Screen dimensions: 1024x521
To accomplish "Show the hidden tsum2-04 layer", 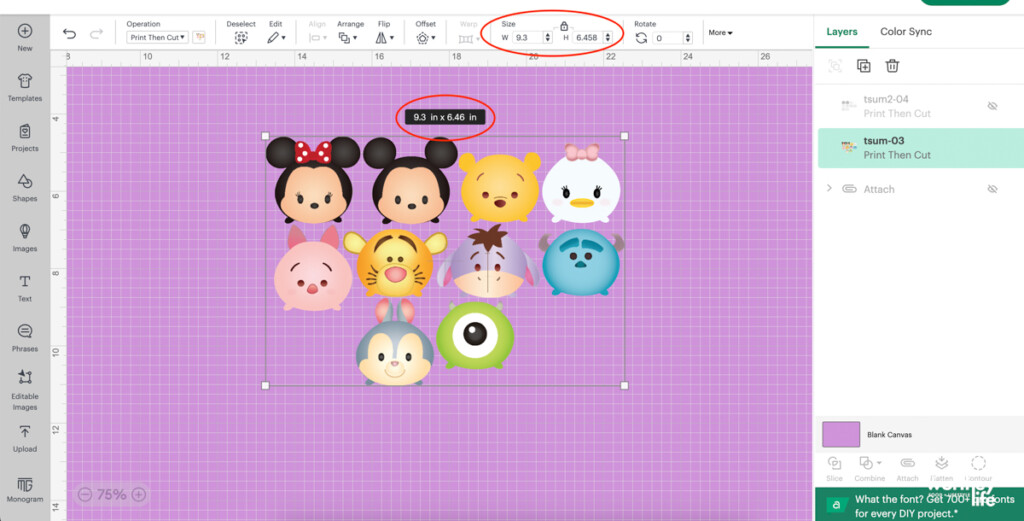I will pos(992,106).
